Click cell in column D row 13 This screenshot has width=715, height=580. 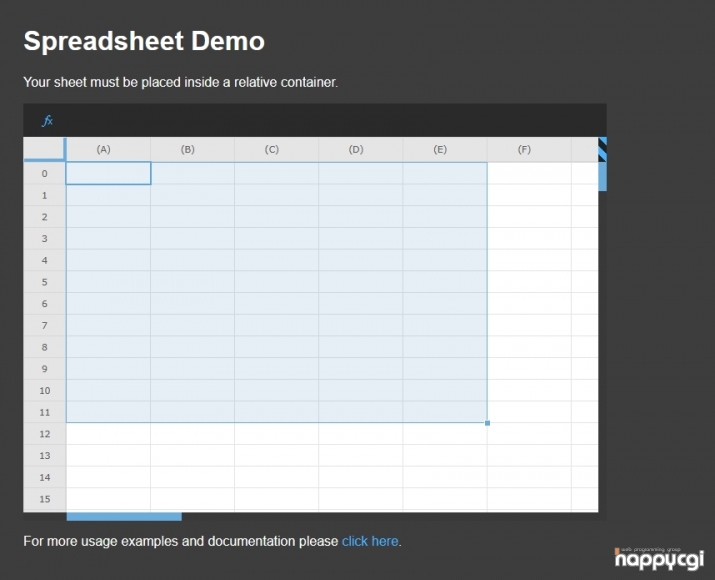tap(361, 456)
